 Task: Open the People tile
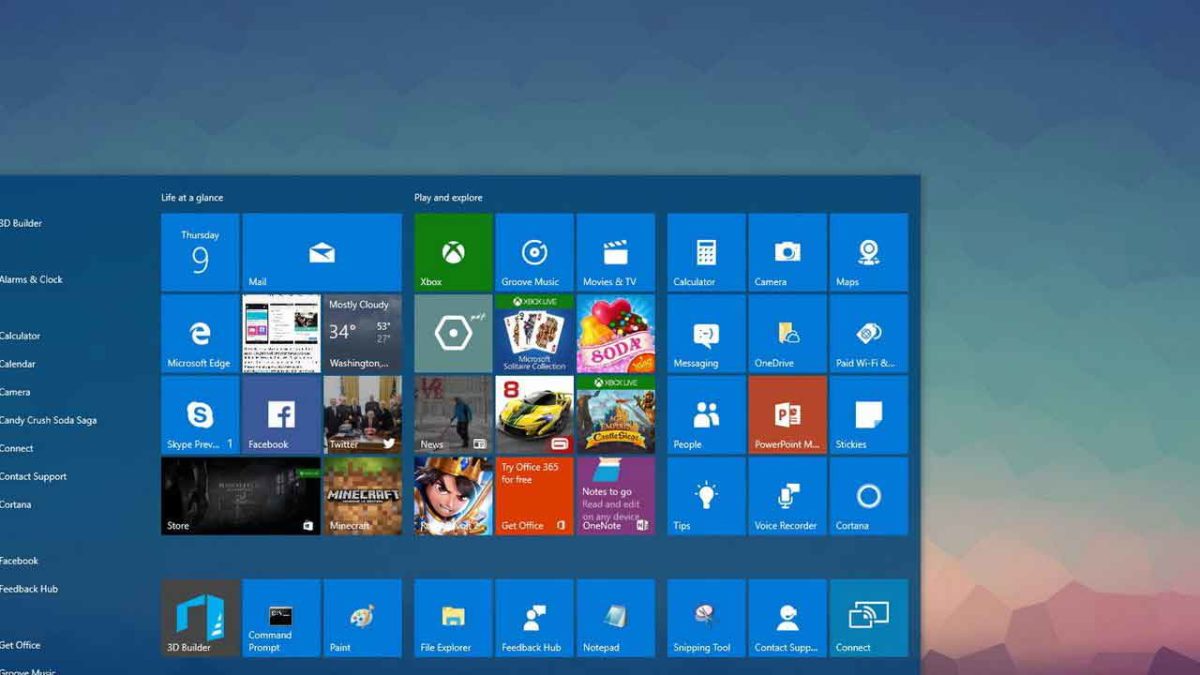706,415
